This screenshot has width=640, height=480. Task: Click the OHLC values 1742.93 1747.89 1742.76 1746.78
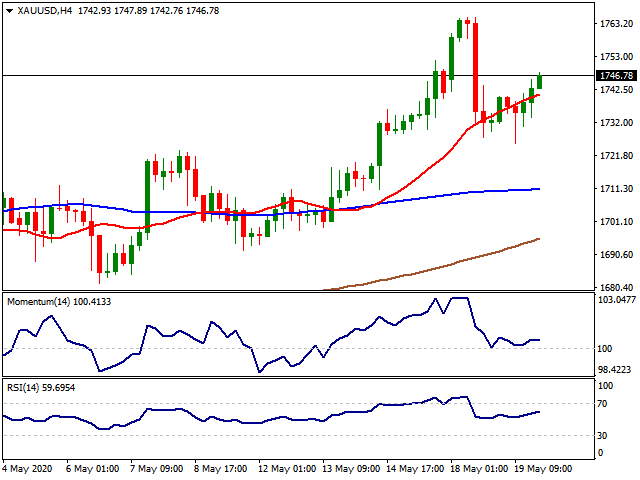tap(149, 11)
